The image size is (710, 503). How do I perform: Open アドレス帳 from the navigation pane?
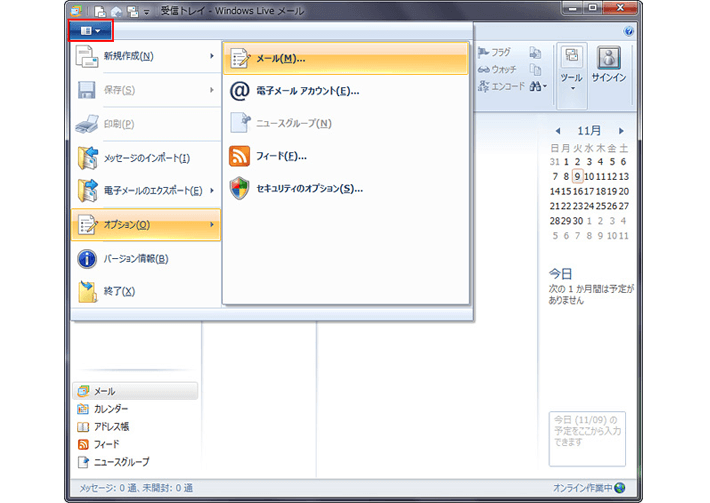click(110, 426)
